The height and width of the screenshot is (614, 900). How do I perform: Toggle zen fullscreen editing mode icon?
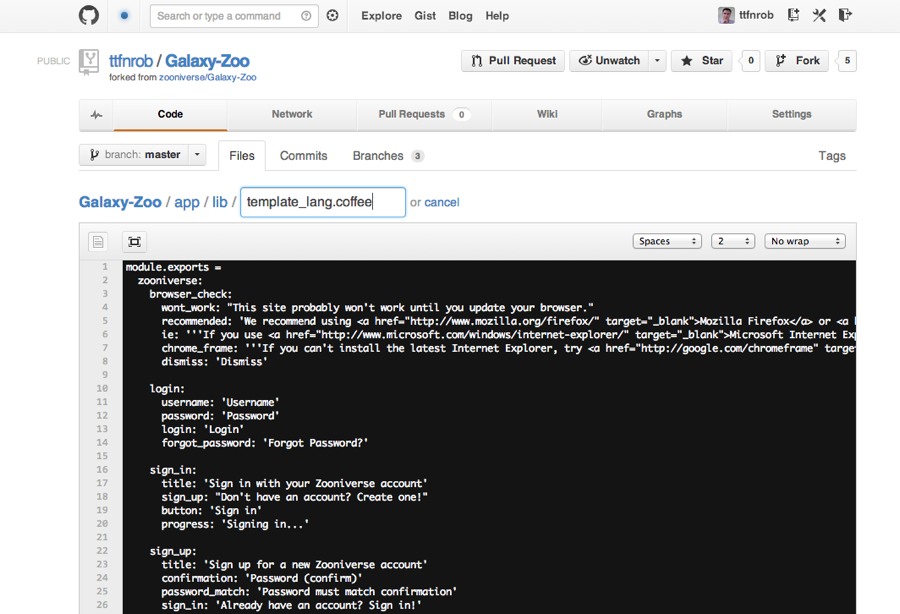tap(134, 241)
